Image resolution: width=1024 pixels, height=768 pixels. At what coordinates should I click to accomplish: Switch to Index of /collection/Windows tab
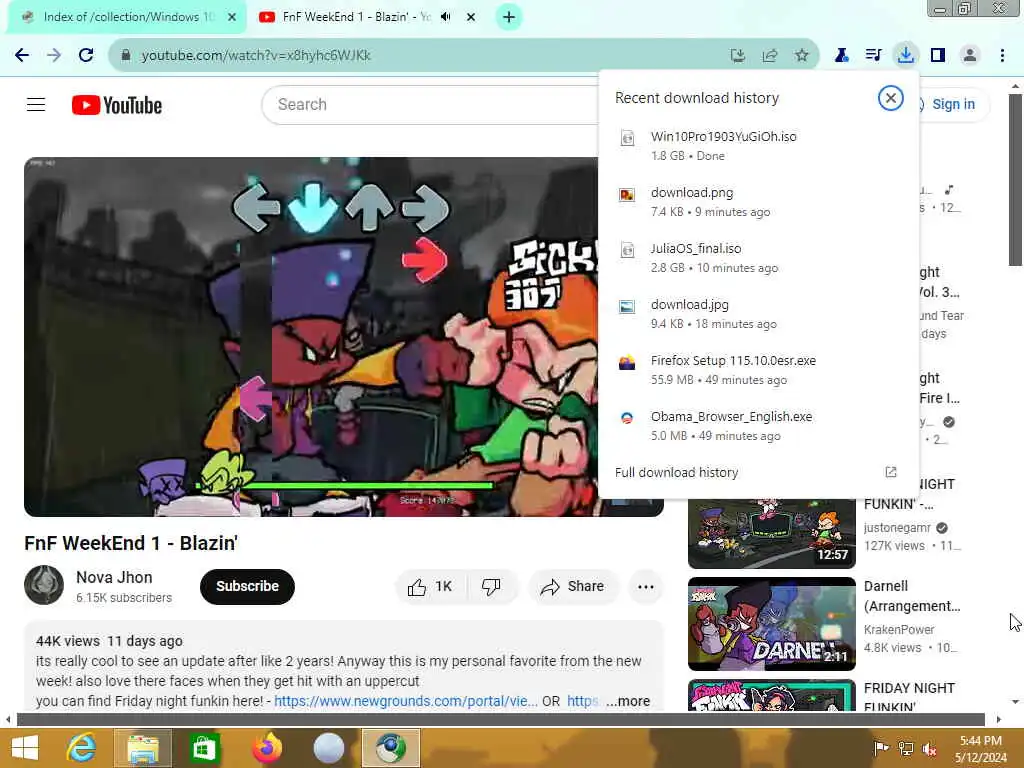click(x=124, y=17)
